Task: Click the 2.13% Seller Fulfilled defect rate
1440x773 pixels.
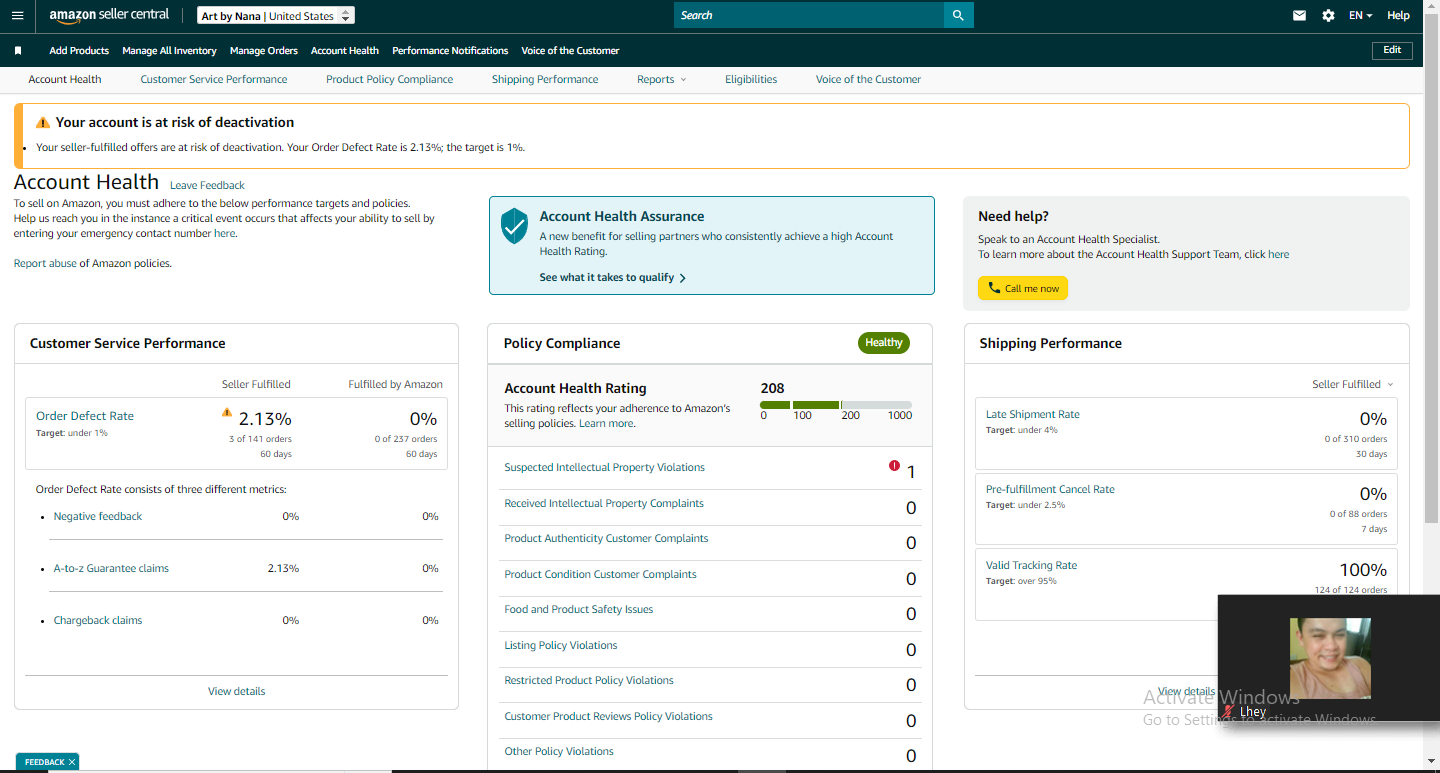Action: click(x=265, y=419)
